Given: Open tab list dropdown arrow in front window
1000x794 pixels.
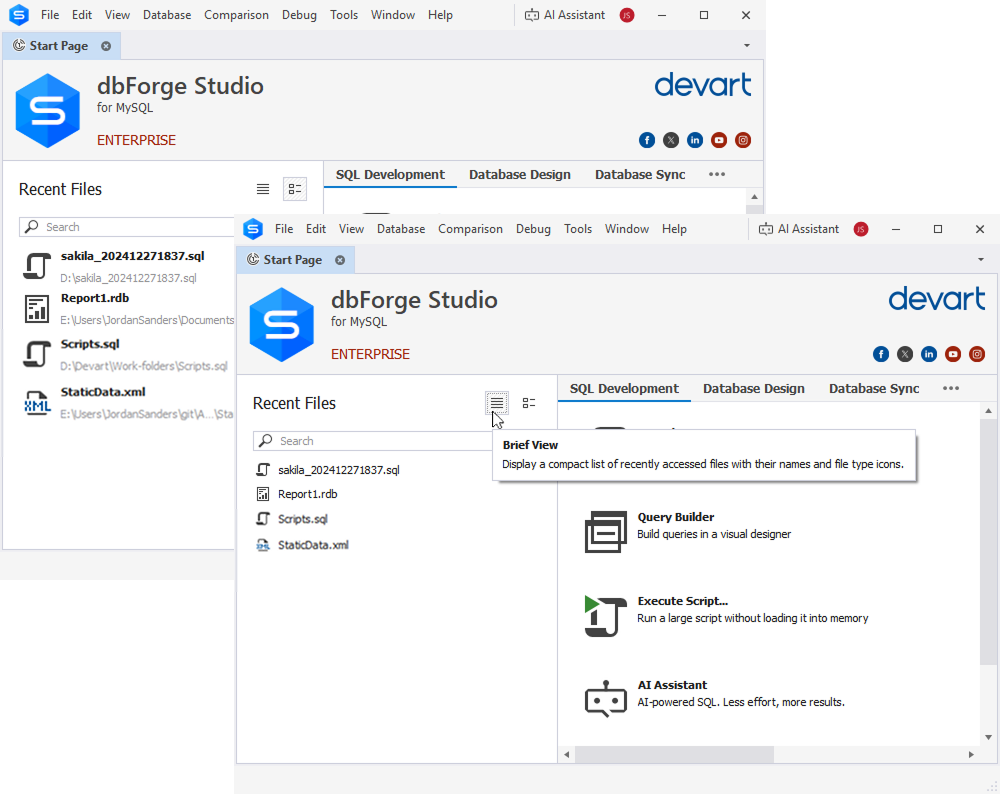Looking at the screenshot, I should point(981,260).
